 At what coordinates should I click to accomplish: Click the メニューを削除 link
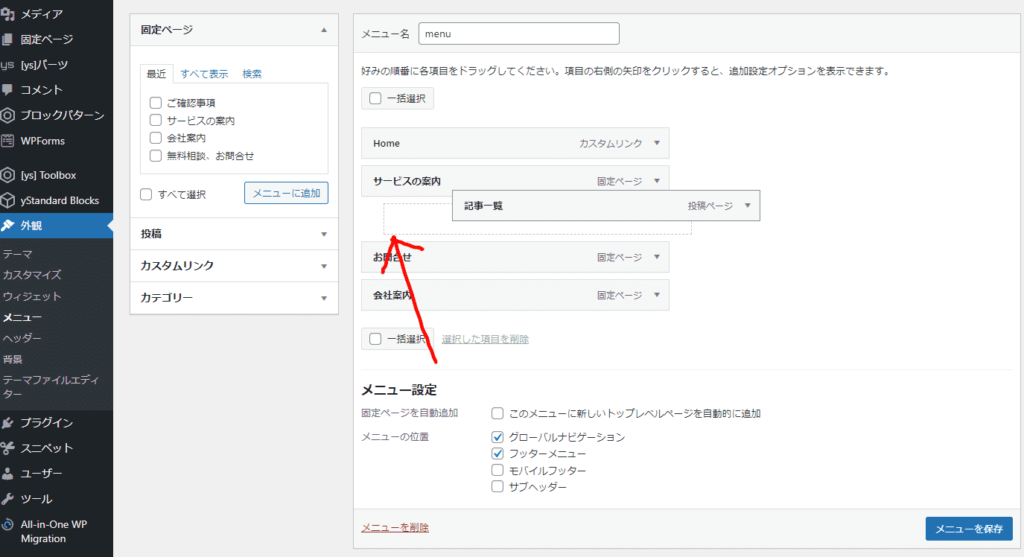click(395, 528)
